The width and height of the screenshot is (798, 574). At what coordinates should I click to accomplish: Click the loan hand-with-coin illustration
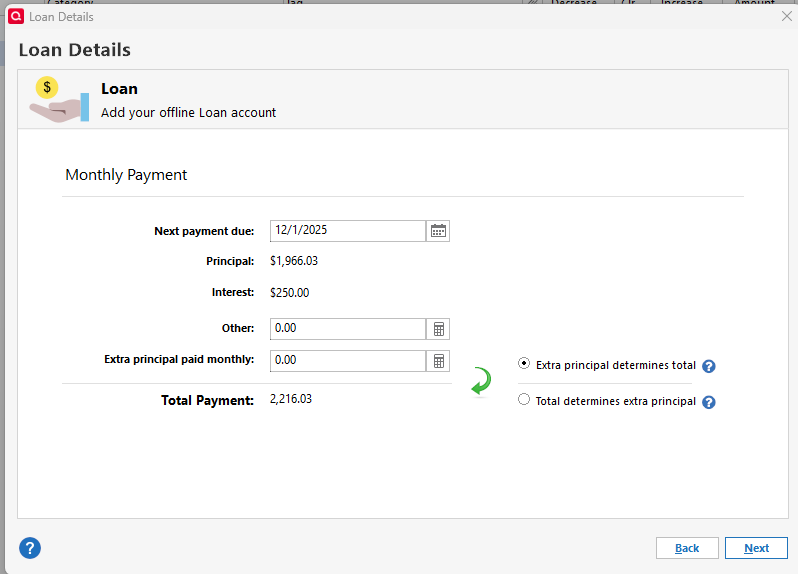pos(59,99)
